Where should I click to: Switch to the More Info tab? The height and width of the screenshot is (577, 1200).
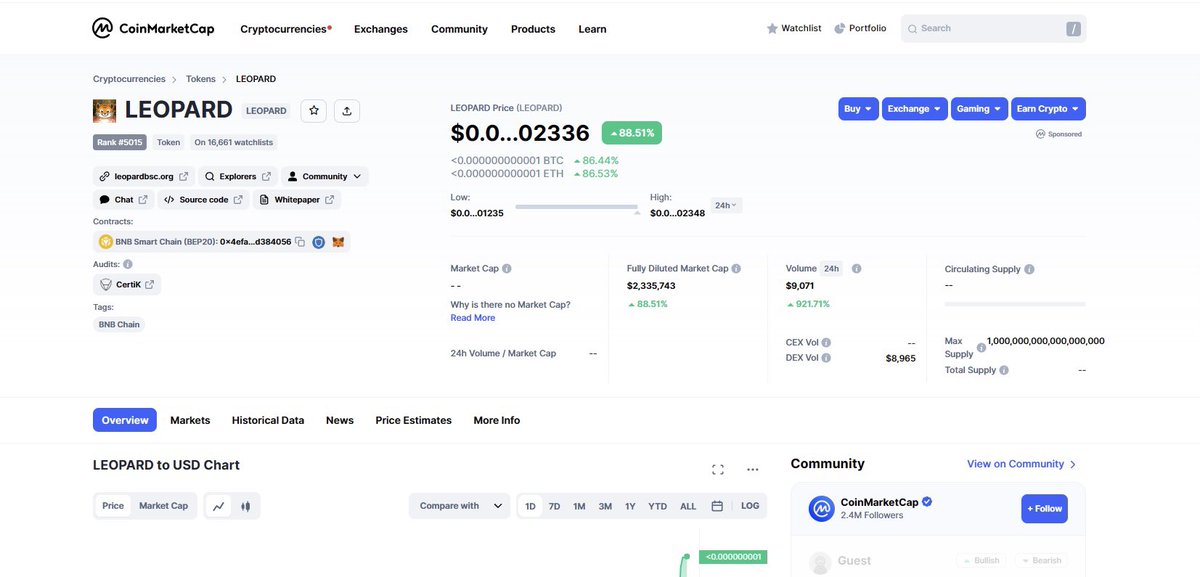tap(497, 420)
